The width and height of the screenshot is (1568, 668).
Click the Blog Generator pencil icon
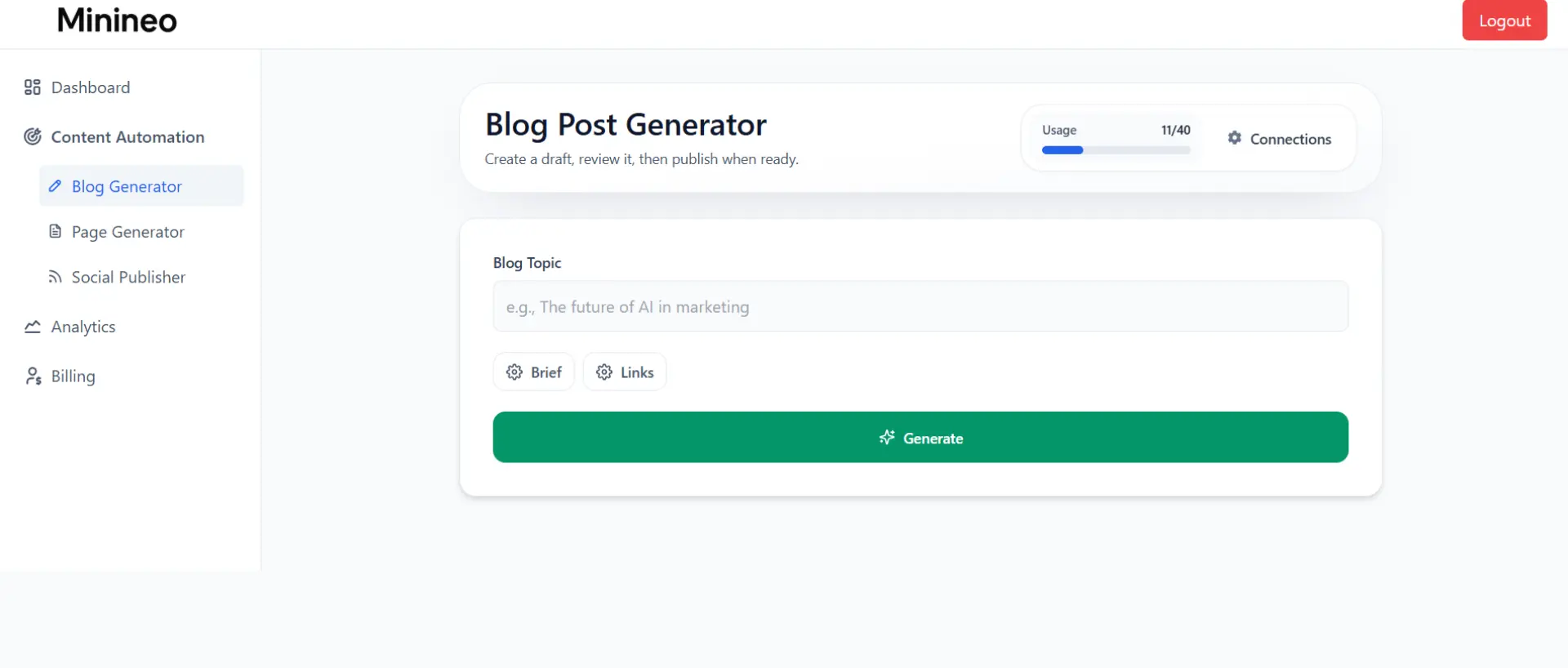click(55, 186)
